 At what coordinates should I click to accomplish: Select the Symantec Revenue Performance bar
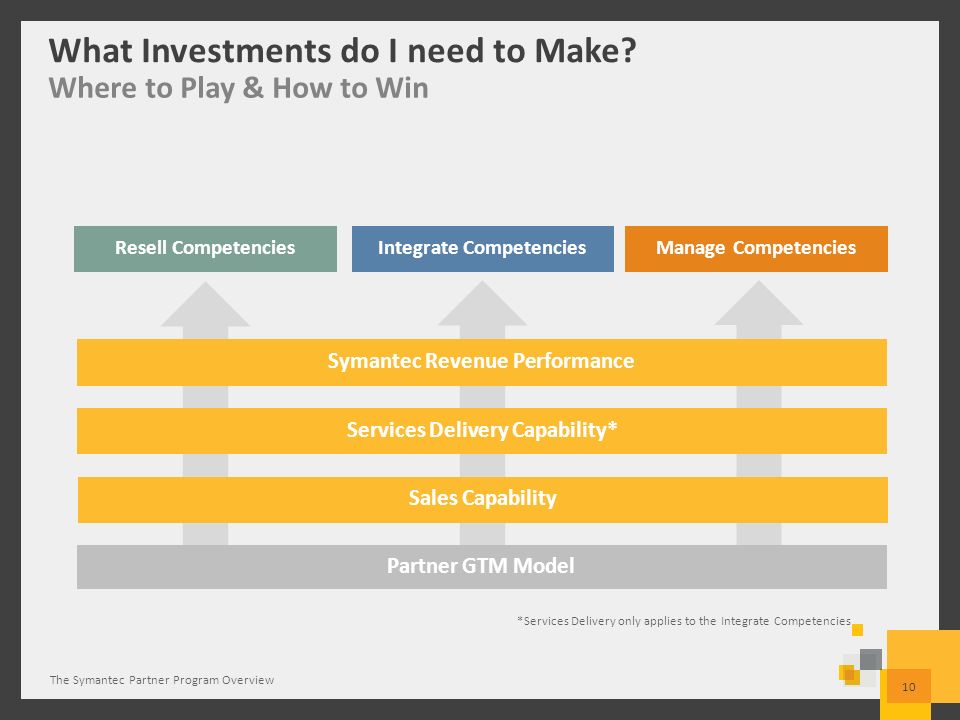click(482, 362)
